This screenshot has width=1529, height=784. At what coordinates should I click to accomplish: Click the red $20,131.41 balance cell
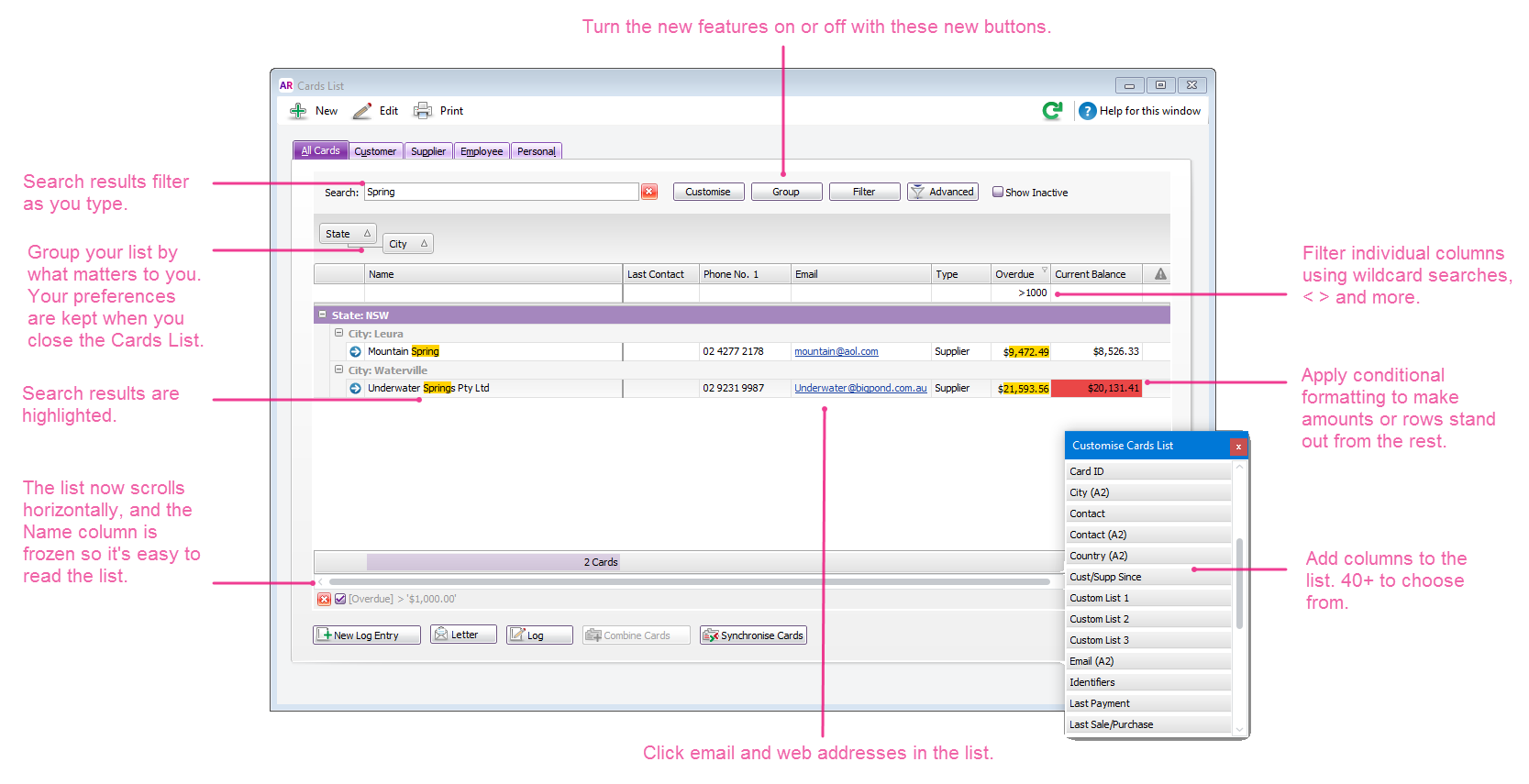click(x=1097, y=388)
